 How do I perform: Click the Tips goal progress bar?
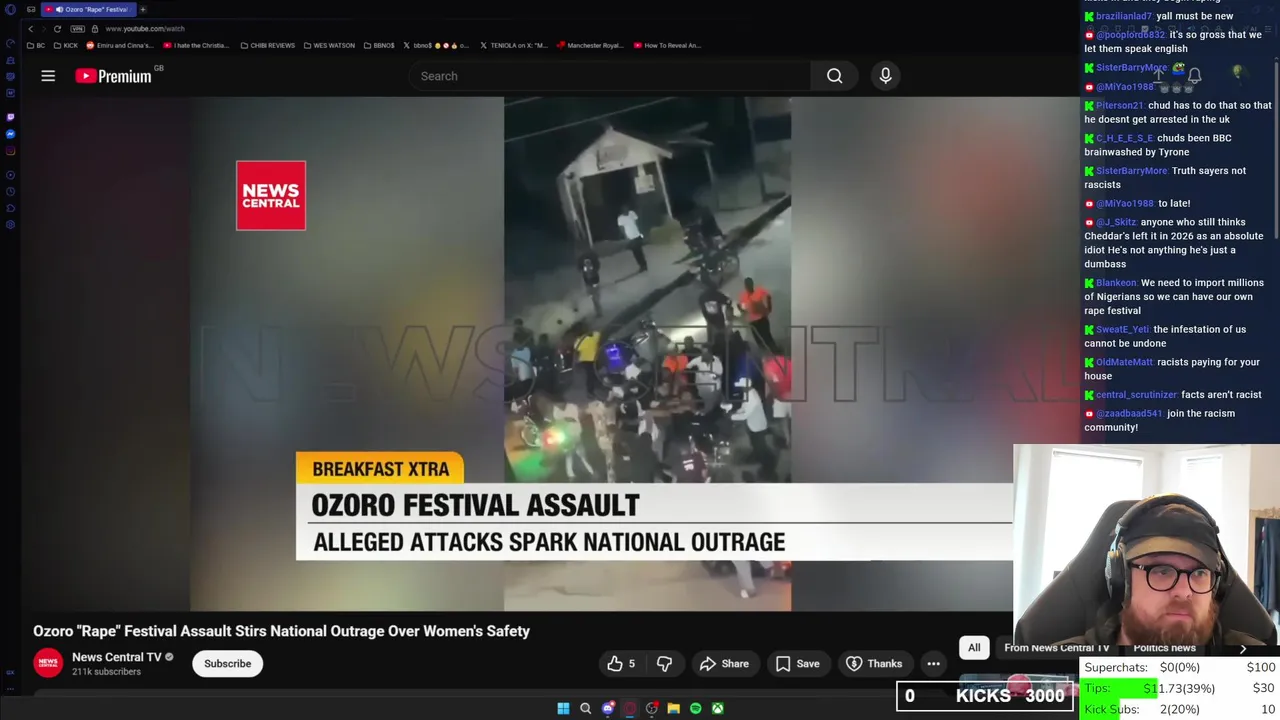coord(1180,688)
